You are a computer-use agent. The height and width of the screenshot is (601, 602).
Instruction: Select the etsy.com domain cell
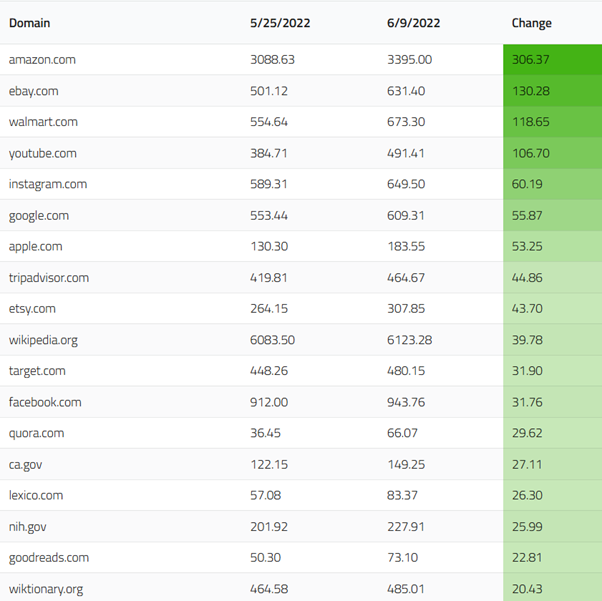click(x=32, y=308)
